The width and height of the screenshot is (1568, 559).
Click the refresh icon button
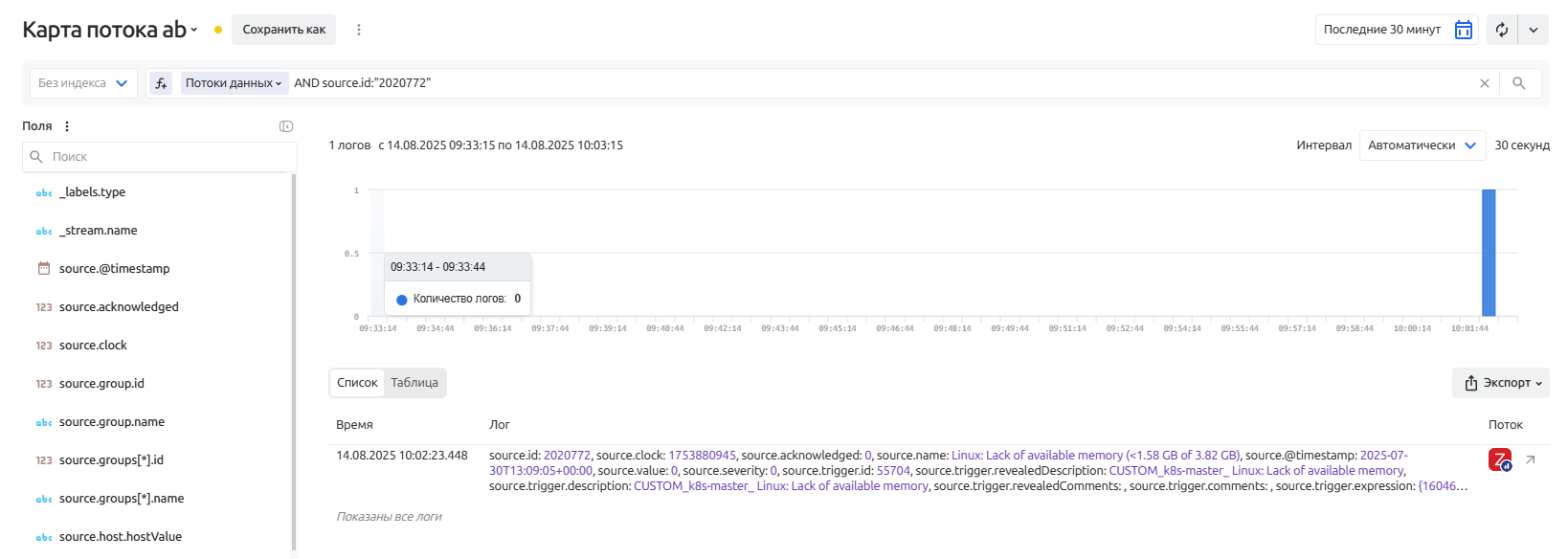point(1502,30)
